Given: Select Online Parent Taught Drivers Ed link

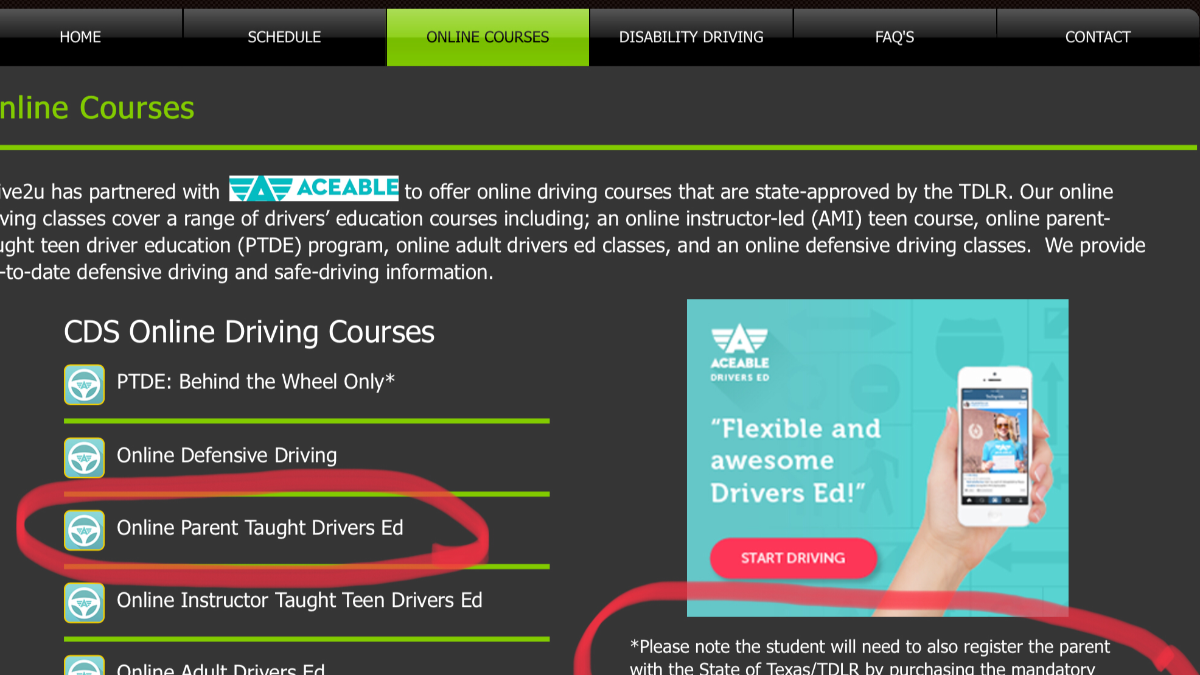Looking at the screenshot, I should [x=260, y=528].
